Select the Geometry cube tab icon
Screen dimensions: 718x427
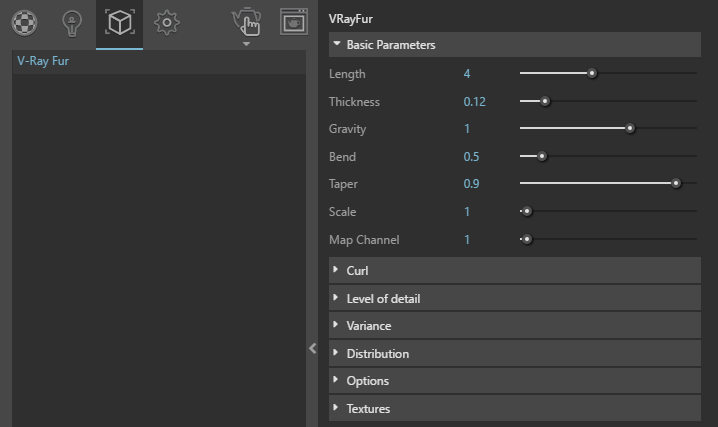120,22
